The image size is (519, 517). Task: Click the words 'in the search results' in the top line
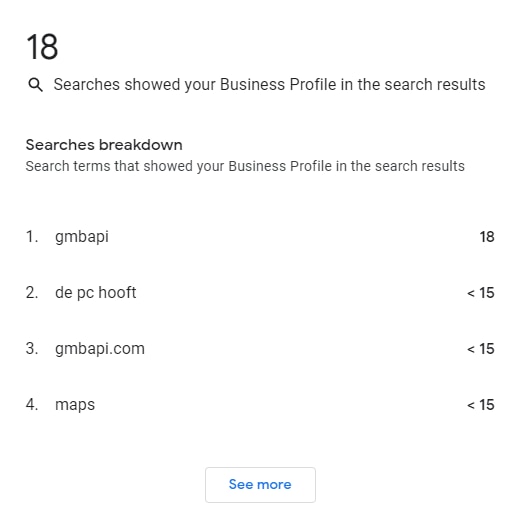(413, 85)
